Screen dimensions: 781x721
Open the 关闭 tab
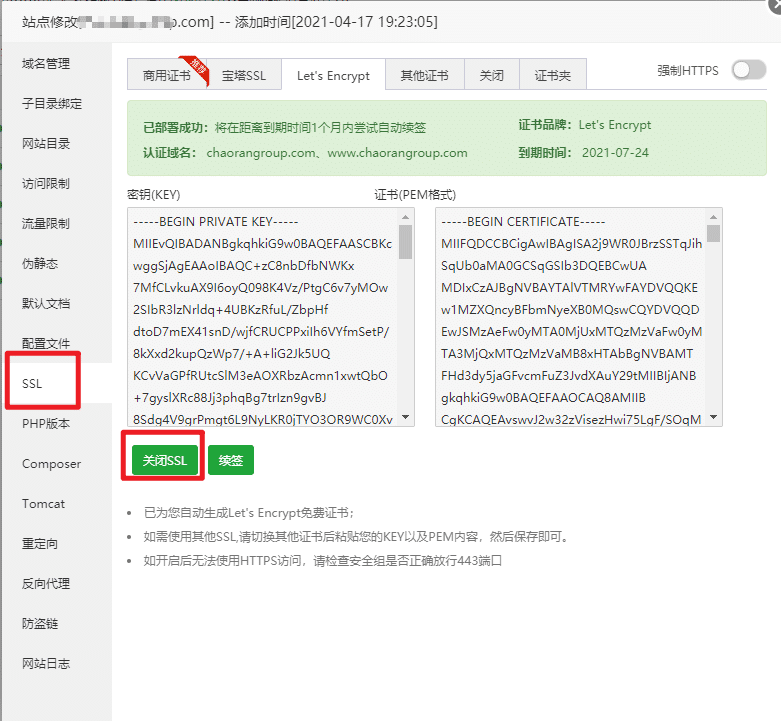(x=492, y=75)
